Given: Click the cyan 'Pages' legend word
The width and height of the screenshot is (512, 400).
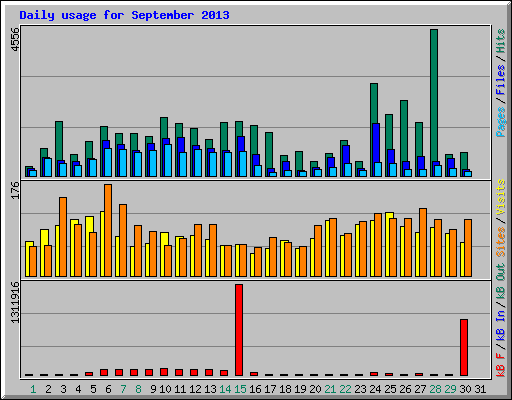Looking at the screenshot, I should 500,122.
